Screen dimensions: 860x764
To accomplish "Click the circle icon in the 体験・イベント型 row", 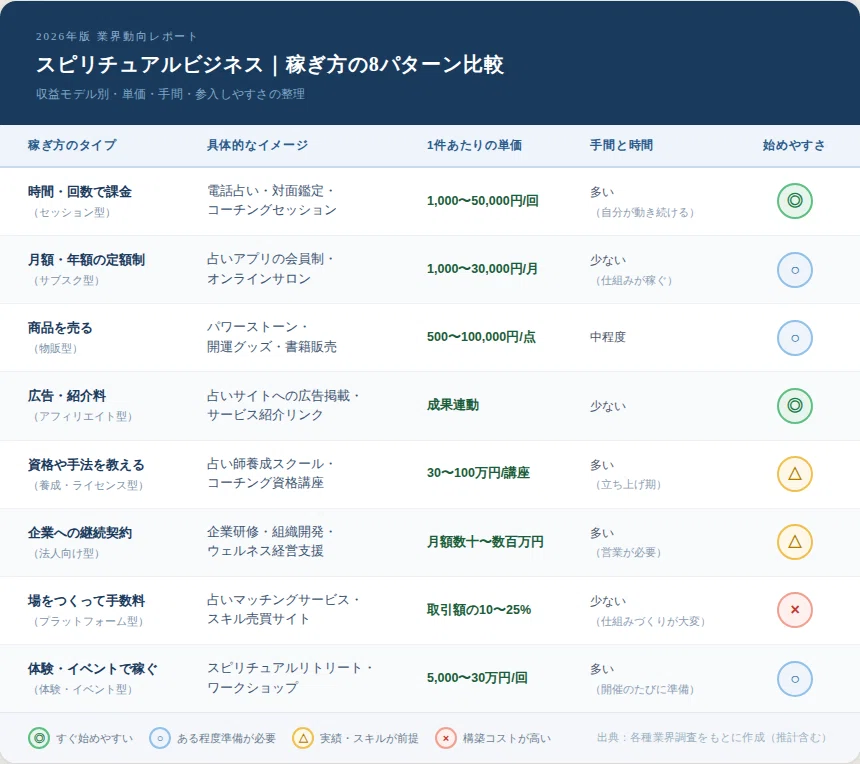I will [794, 679].
